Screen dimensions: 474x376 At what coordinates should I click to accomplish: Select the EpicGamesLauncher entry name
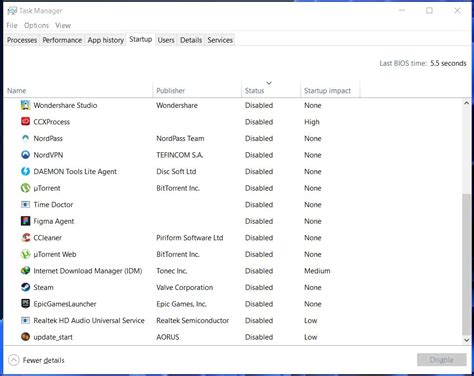coord(65,304)
